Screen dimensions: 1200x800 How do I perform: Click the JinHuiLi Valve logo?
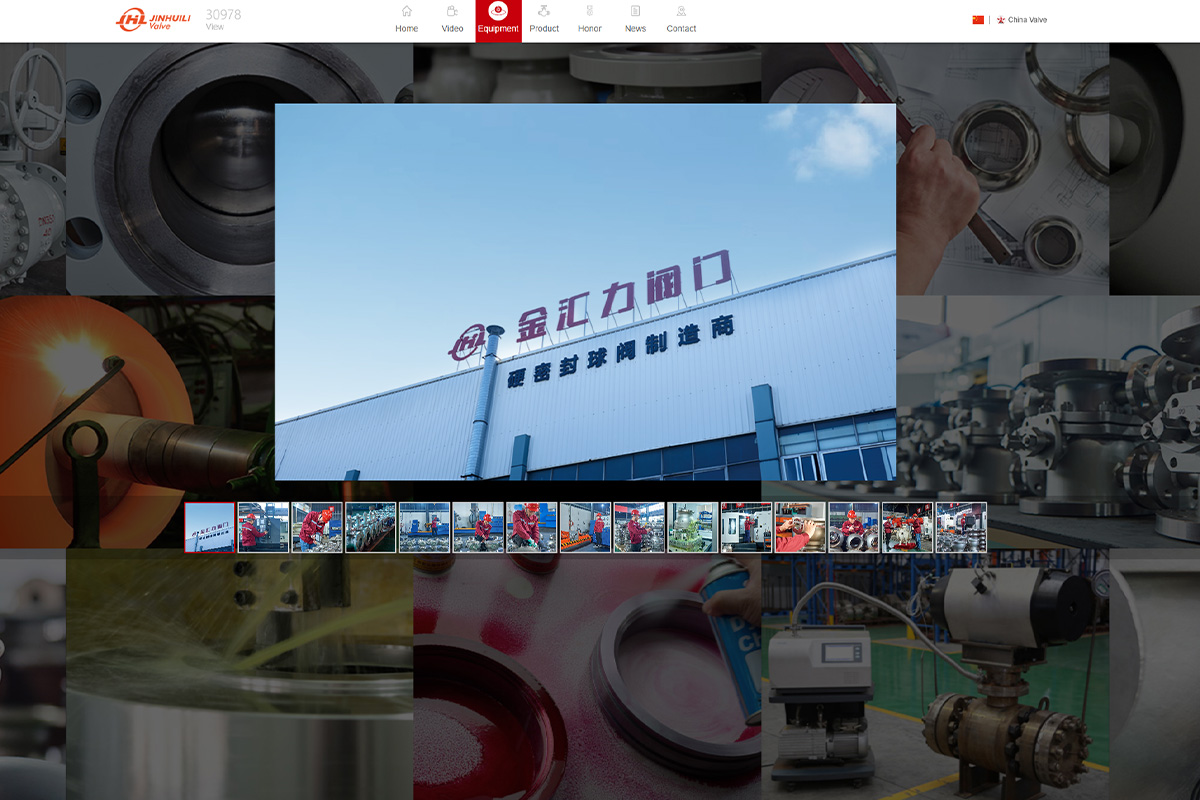(153, 20)
